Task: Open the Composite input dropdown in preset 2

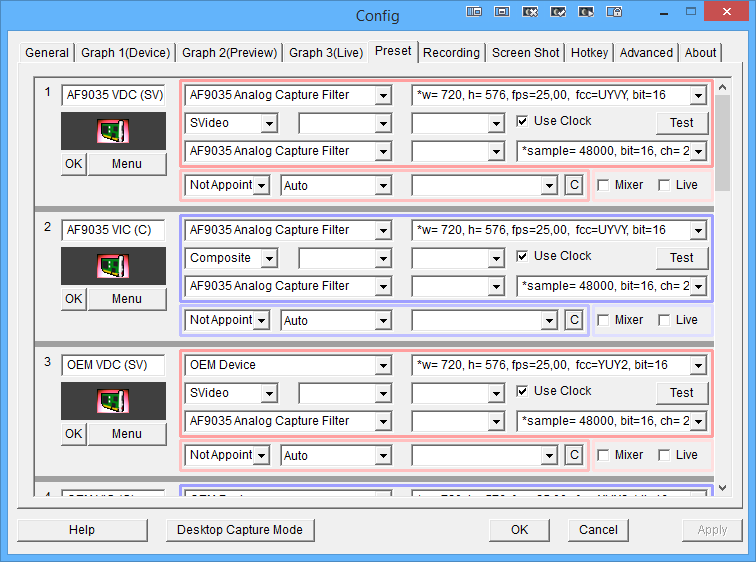Action: point(231,258)
